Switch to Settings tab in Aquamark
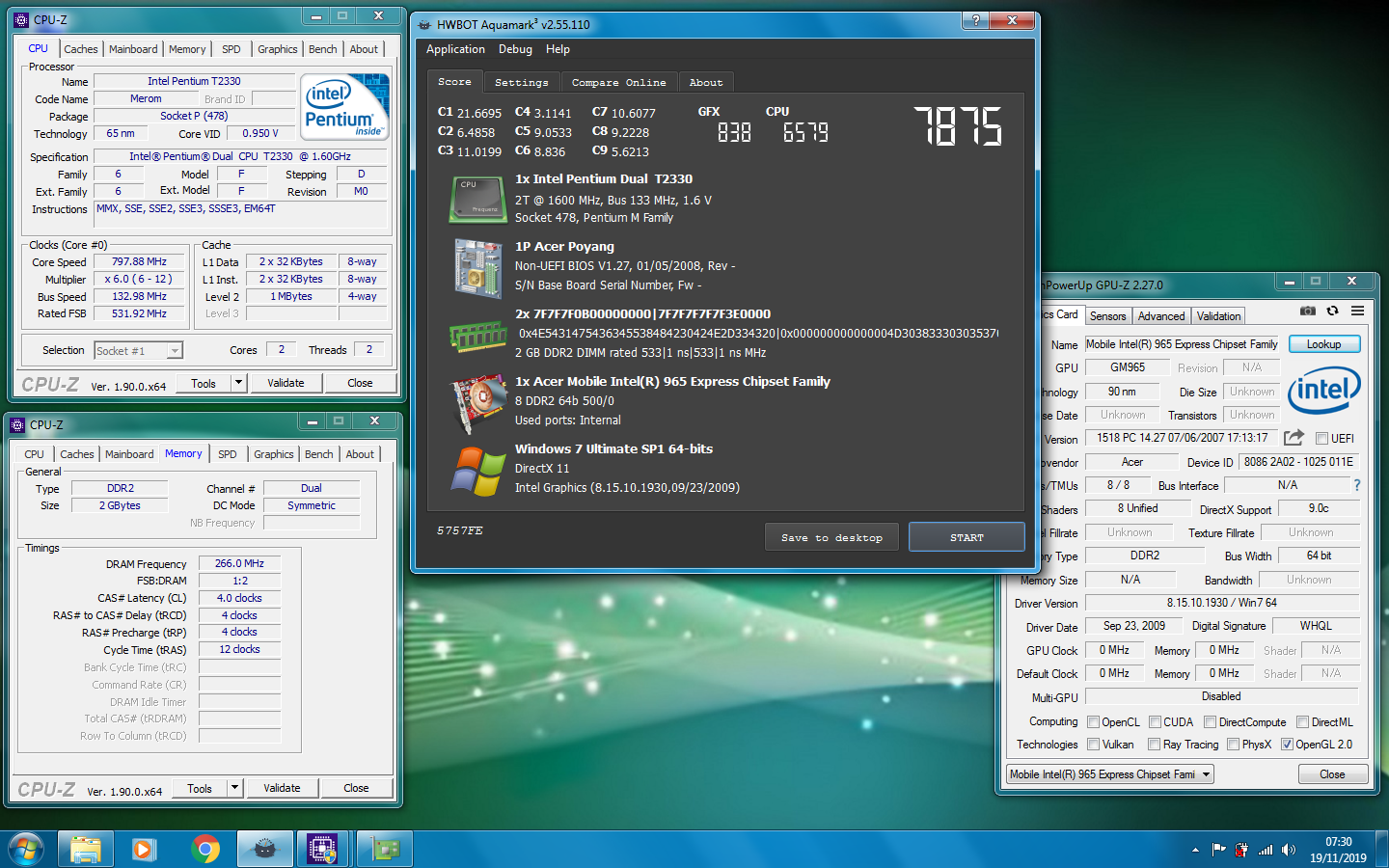Image resolution: width=1389 pixels, height=868 pixels. tap(521, 83)
